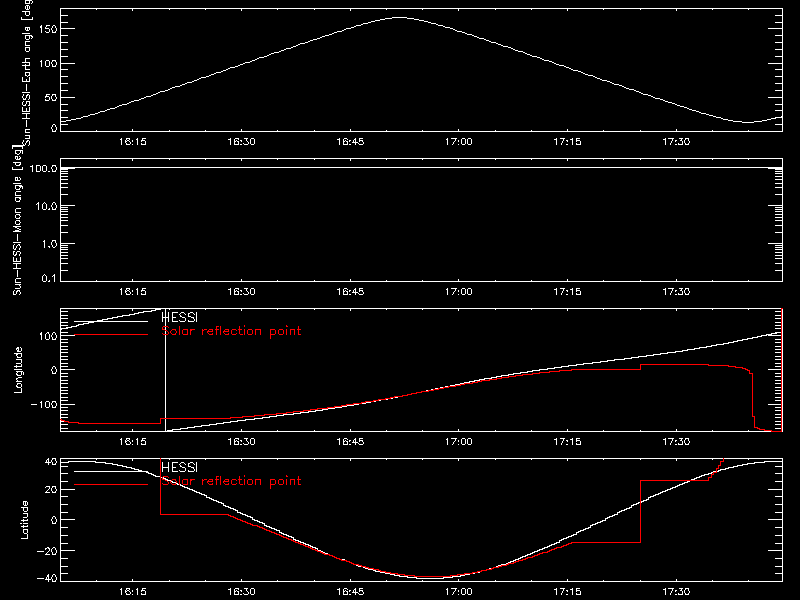Click the white legend line in Longitude plot
This screenshot has width=800, height=600.
pos(111,321)
